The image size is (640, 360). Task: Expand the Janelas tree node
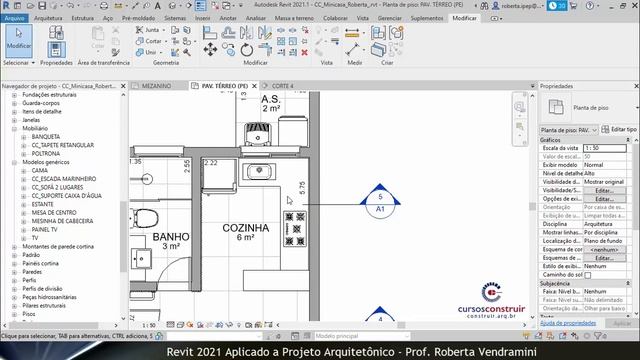(14, 120)
